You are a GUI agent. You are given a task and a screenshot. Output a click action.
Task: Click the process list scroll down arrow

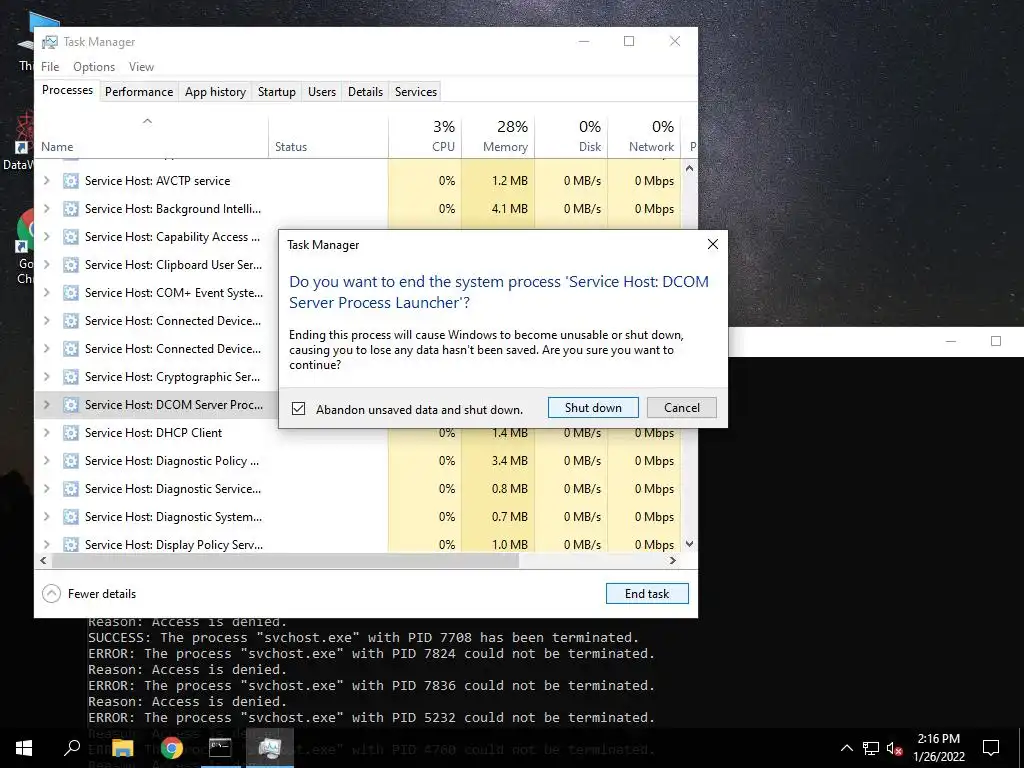tap(689, 544)
